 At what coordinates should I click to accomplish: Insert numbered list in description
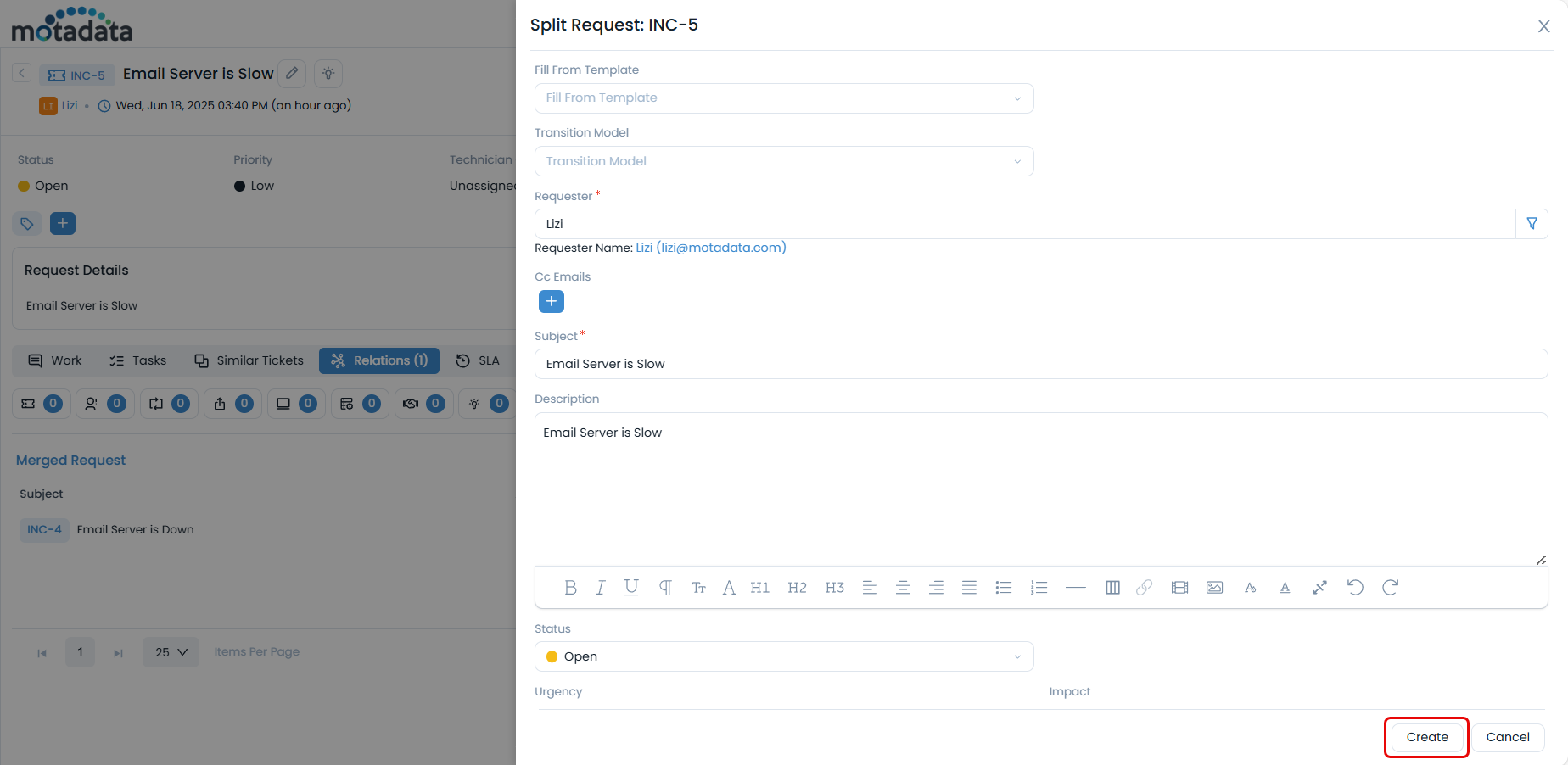click(x=1039, y=588)
